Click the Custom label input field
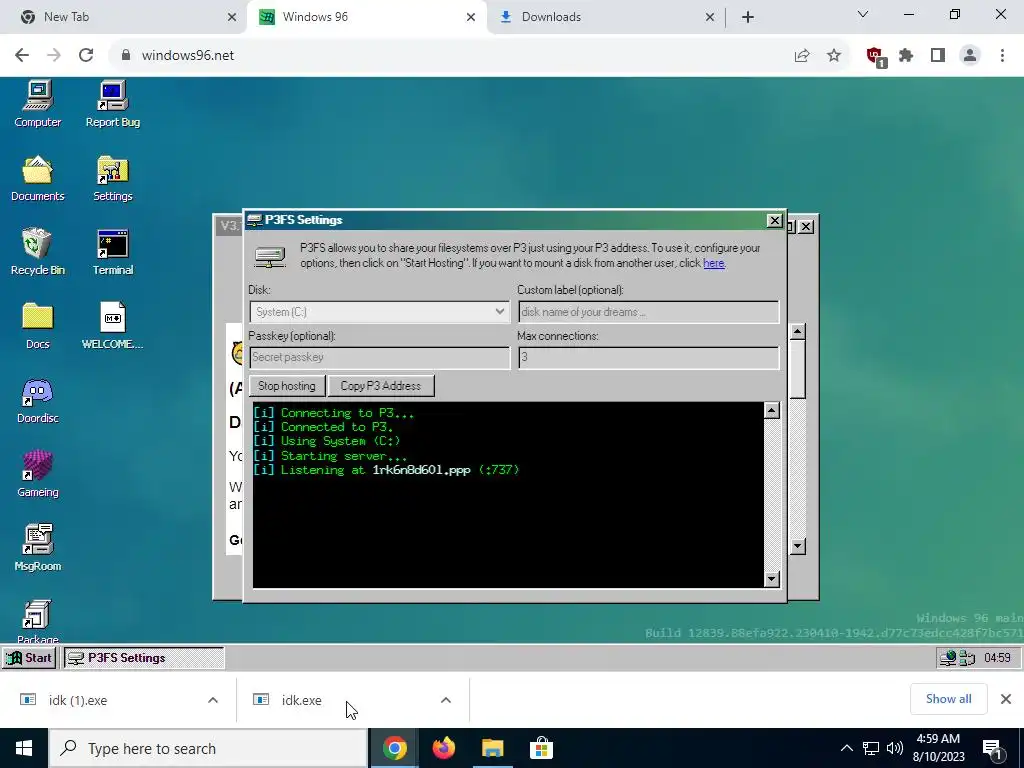Image resolution: width=1024 pixels, height=768 pixels. tap(648, 312)
